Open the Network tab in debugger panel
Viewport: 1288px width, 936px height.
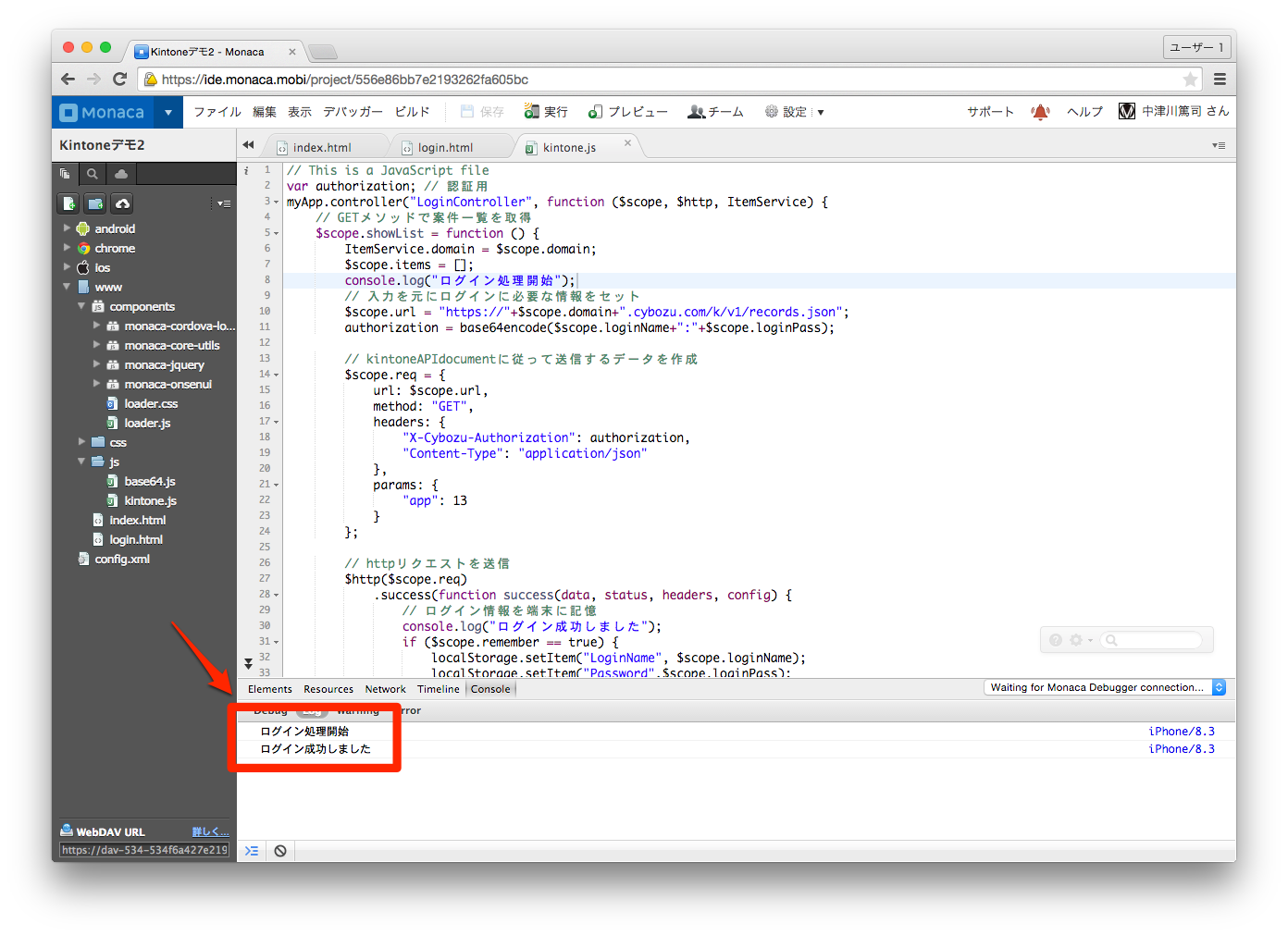pos(385,689)
